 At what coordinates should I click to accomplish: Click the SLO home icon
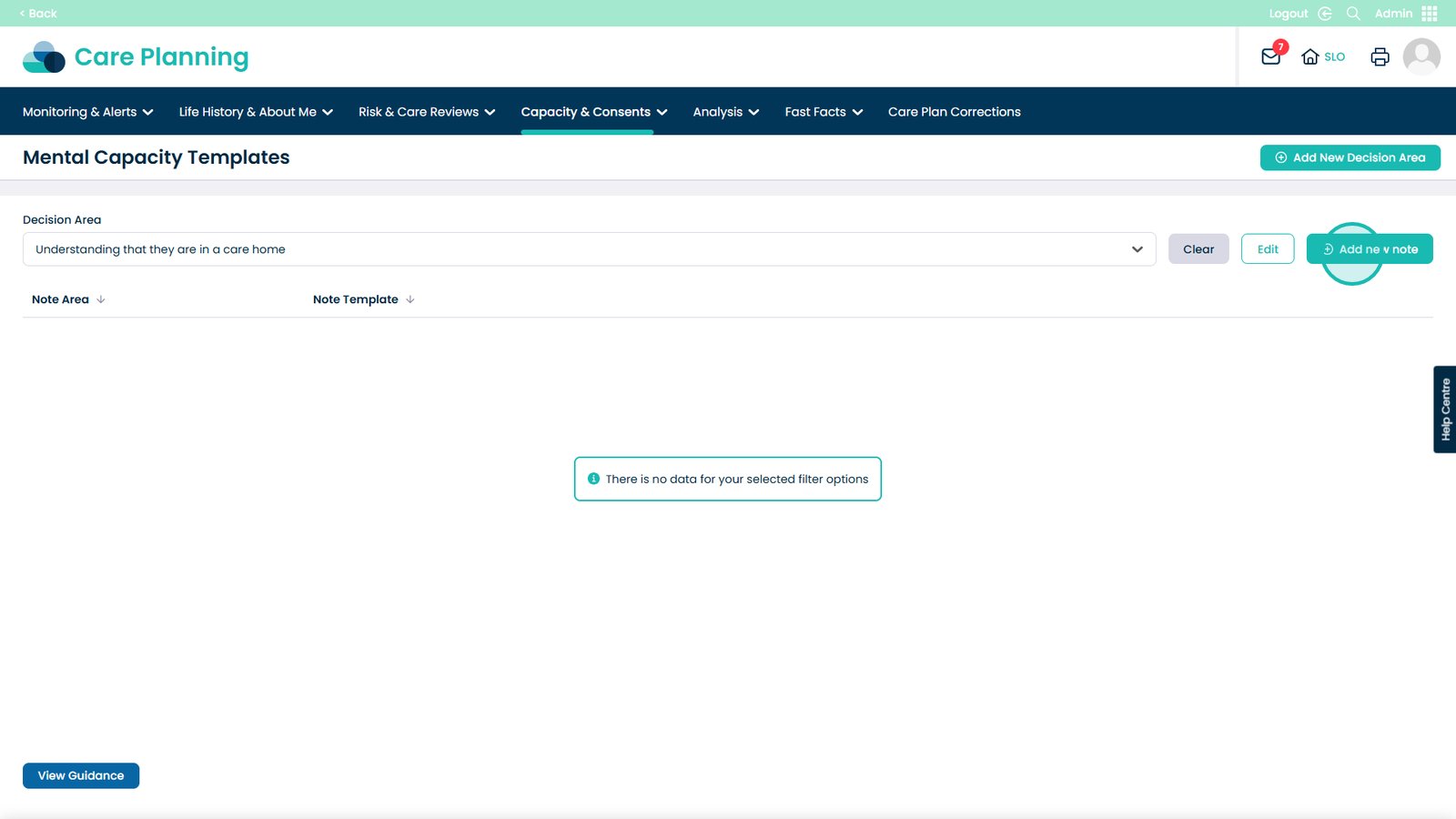(1310, 56)
